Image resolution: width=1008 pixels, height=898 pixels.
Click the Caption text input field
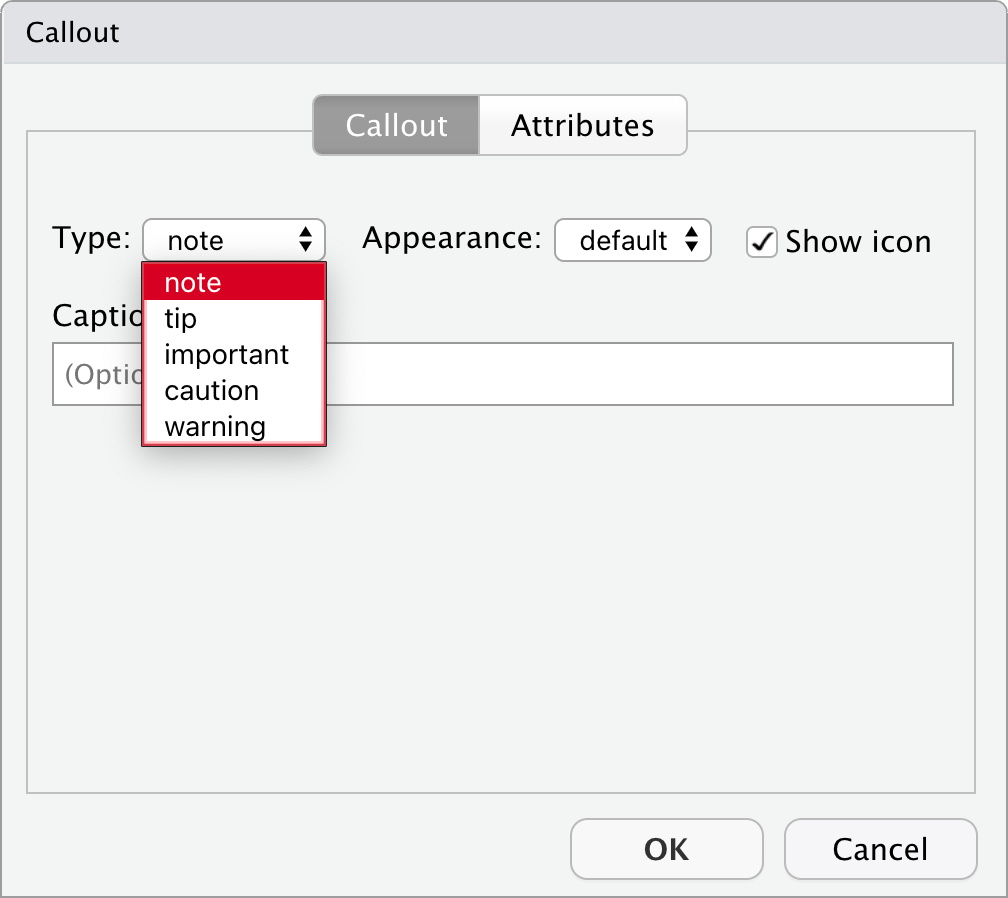pyautogui.click(x=640, y=375)
